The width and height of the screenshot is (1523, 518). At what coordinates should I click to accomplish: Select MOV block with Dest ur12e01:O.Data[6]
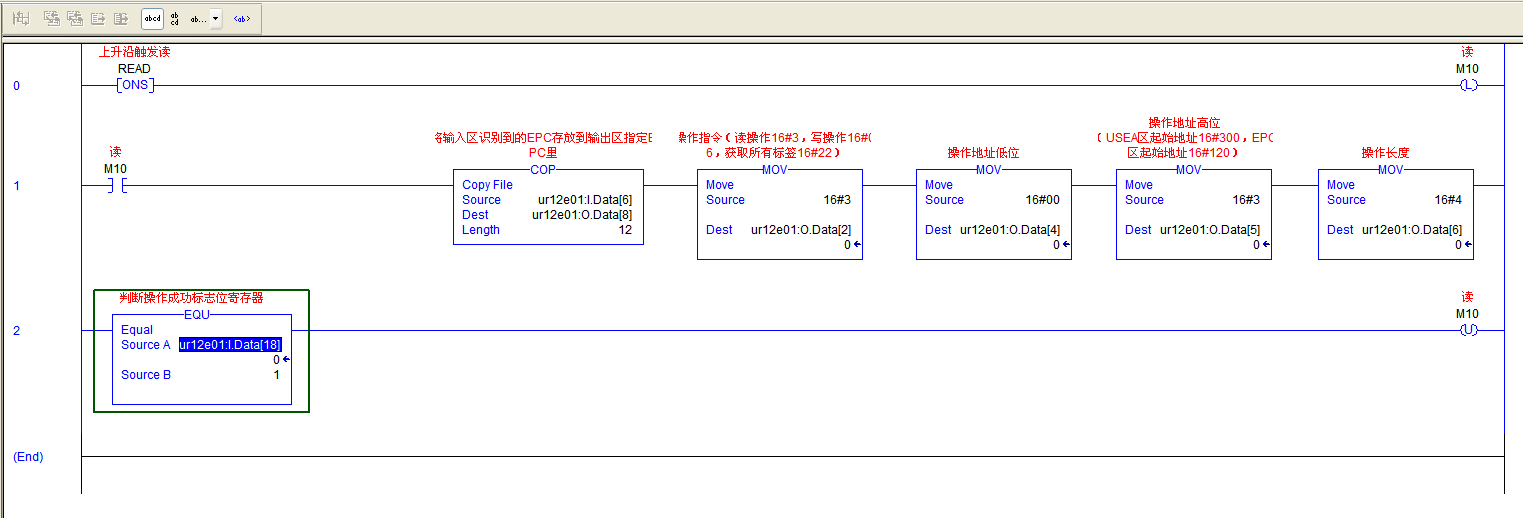click(x=1395, y=214)
